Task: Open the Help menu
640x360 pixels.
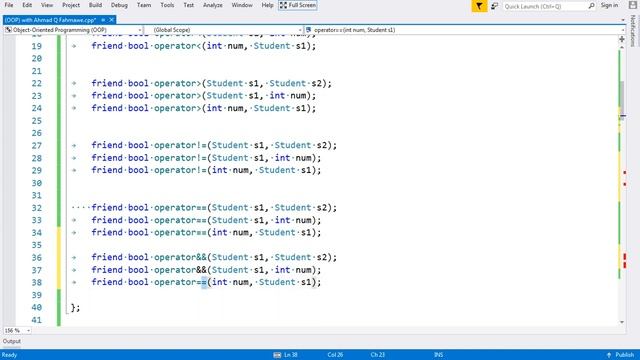Action: [x=267, y=5]
